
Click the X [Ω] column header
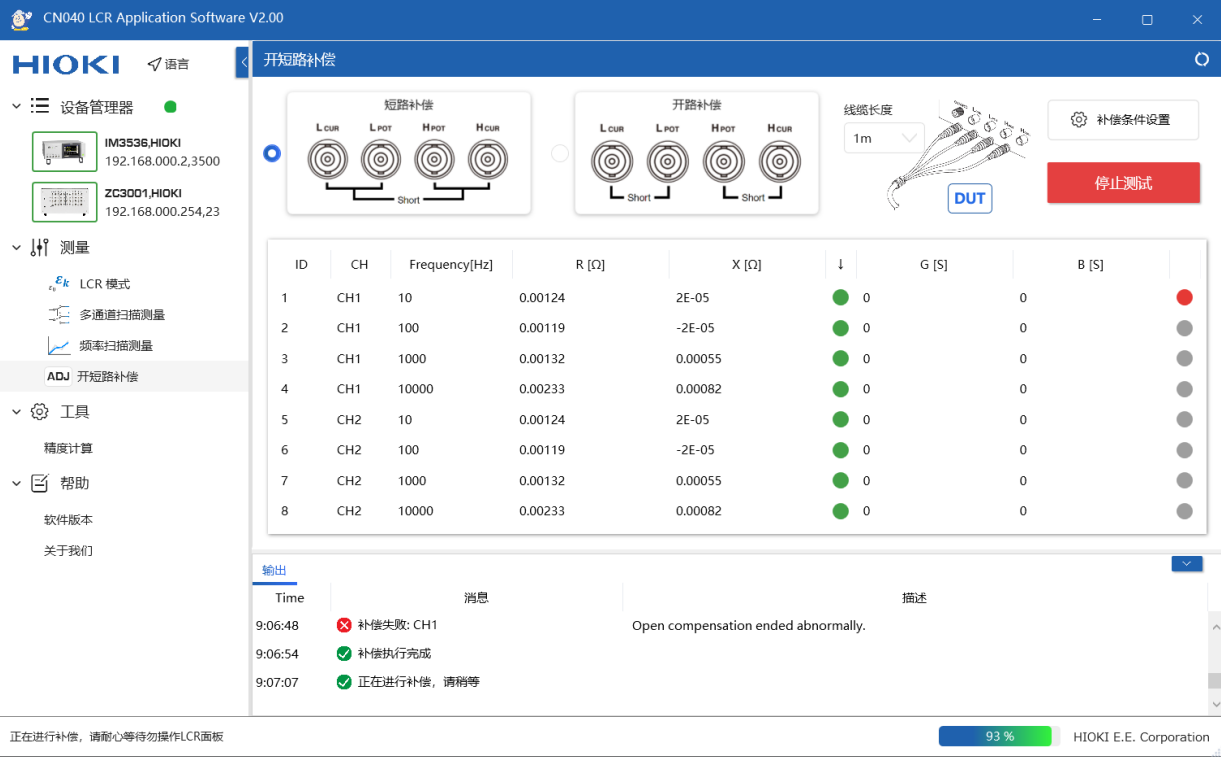(747, 264)
